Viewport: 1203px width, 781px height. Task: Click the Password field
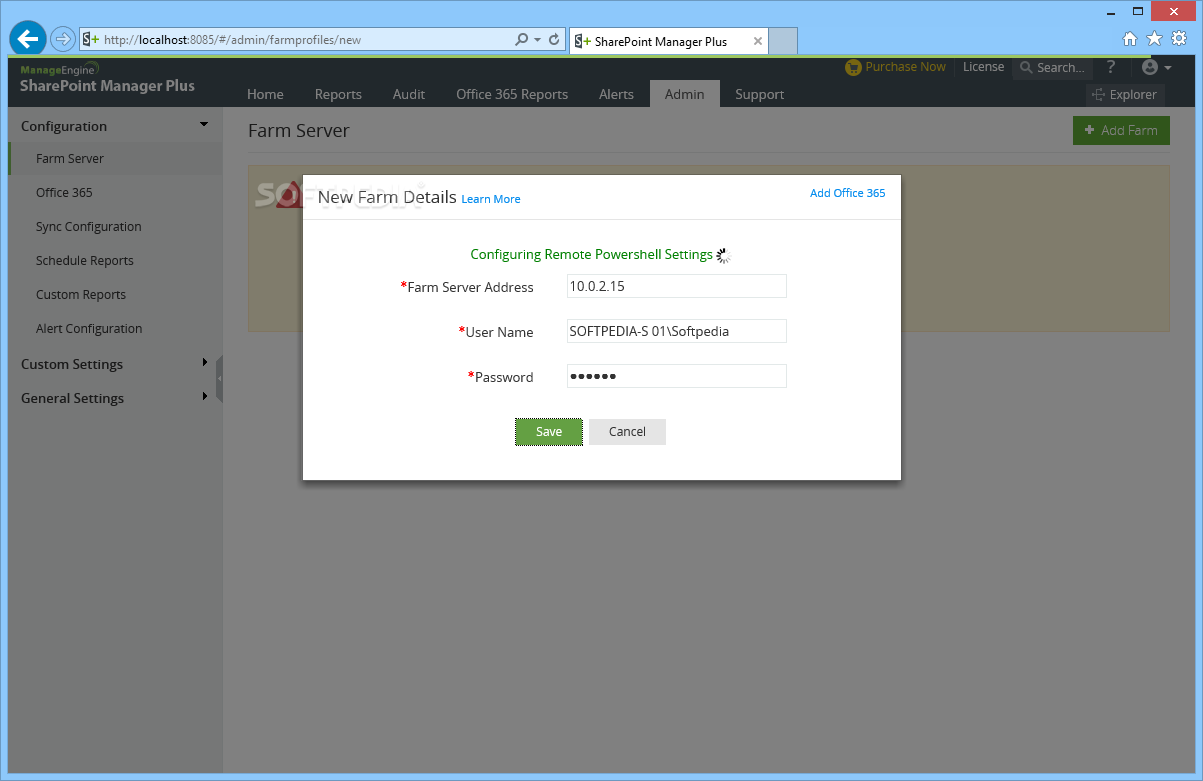[676, 376]
